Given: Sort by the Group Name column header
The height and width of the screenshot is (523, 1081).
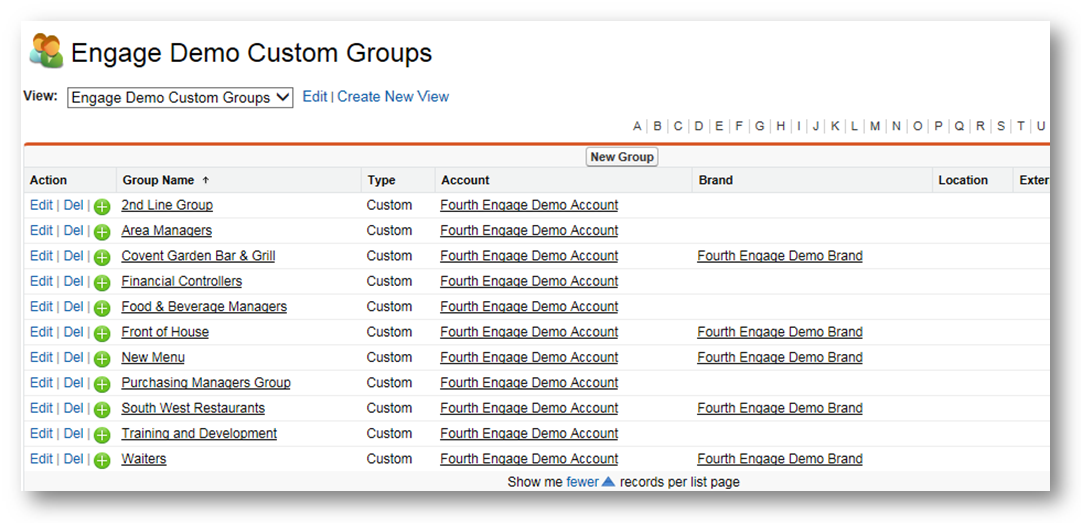Looking at the screenshot, I should [x=158, y=181].
